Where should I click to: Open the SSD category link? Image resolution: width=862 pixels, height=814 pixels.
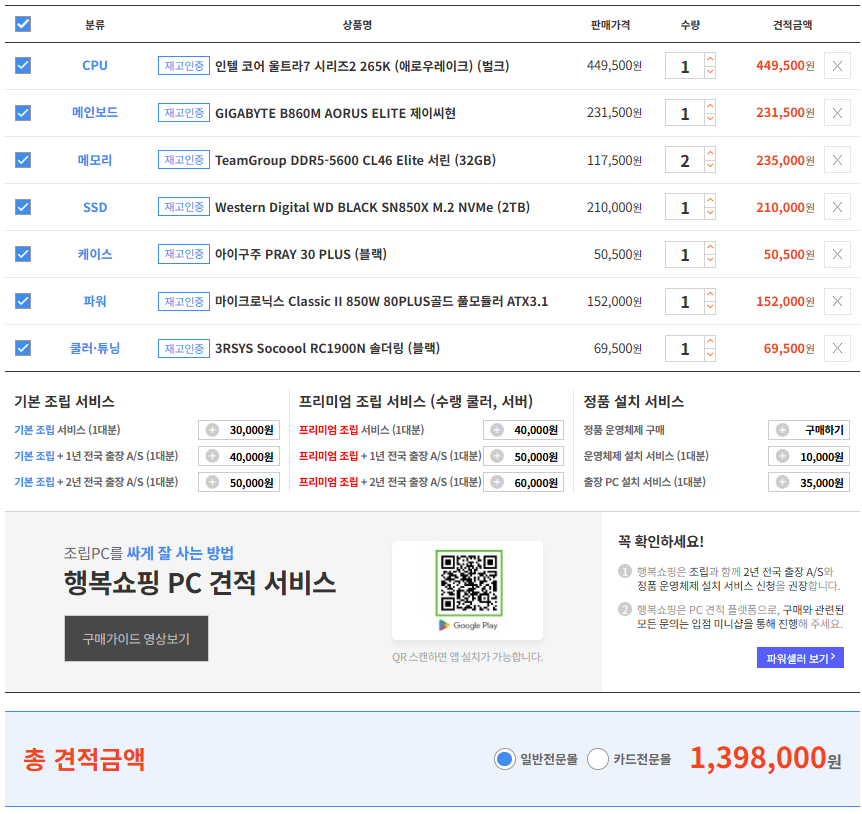[x=95, y=207]
